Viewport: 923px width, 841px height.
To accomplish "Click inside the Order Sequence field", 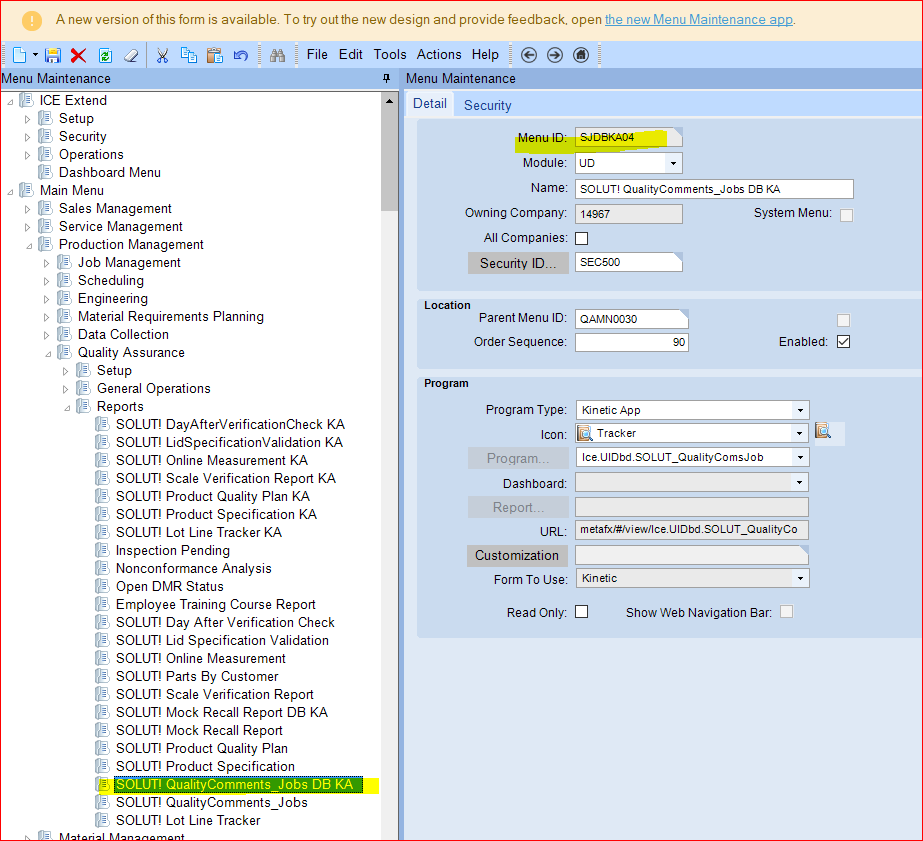I will (630, 341).
